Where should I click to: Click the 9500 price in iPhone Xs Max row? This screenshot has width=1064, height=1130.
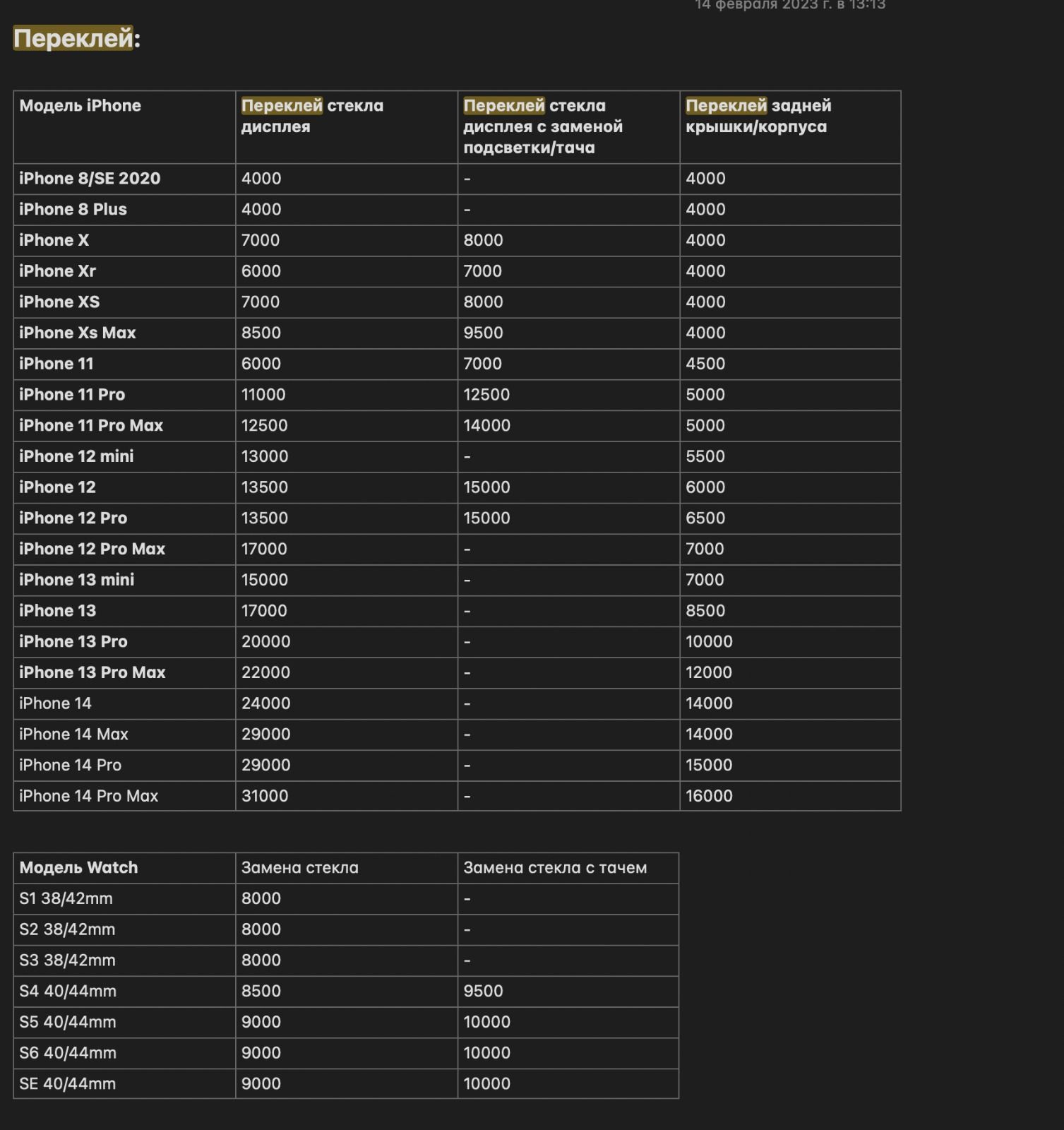click(483, 333)
